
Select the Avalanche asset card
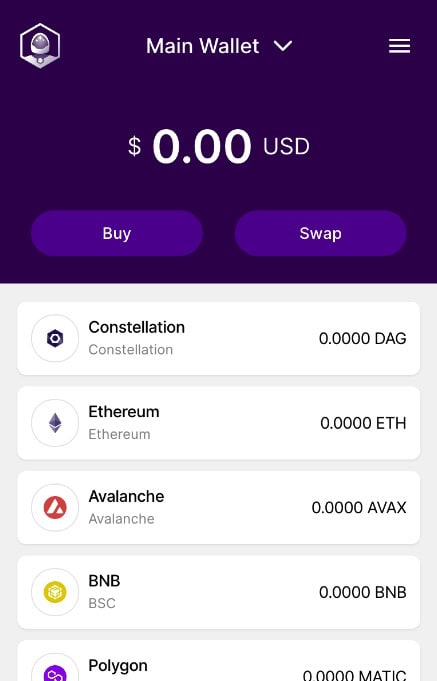tap(218, 507)
